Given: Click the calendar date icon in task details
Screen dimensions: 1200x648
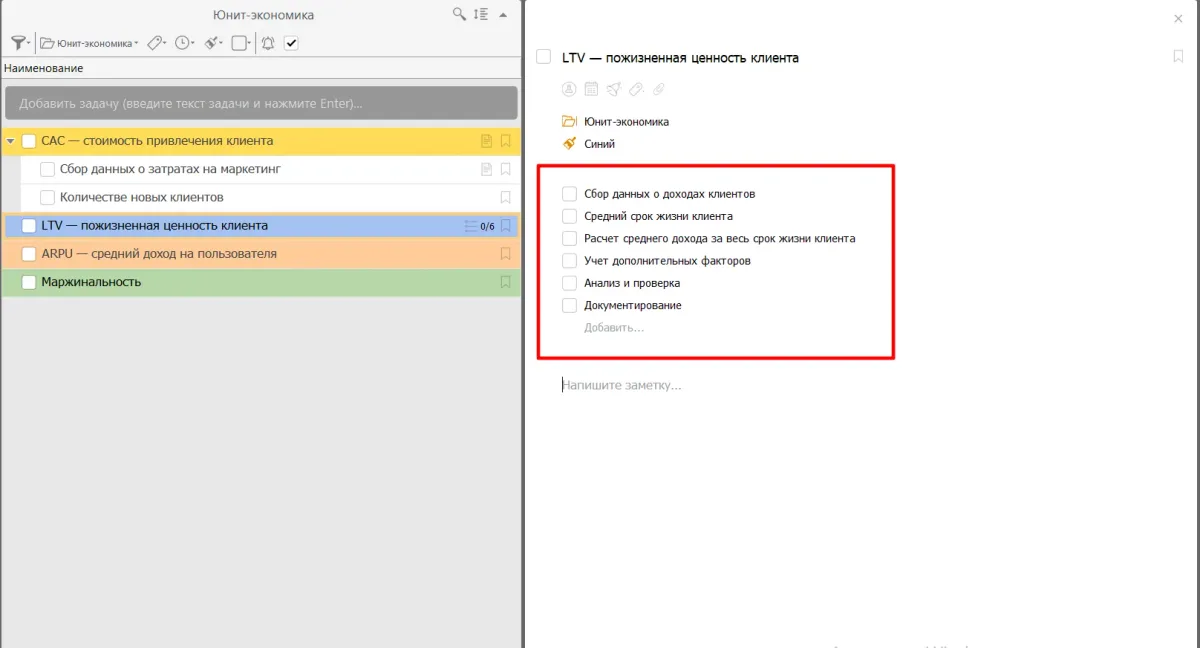Looking at the screenshot, I should click(x=591, y=89).
